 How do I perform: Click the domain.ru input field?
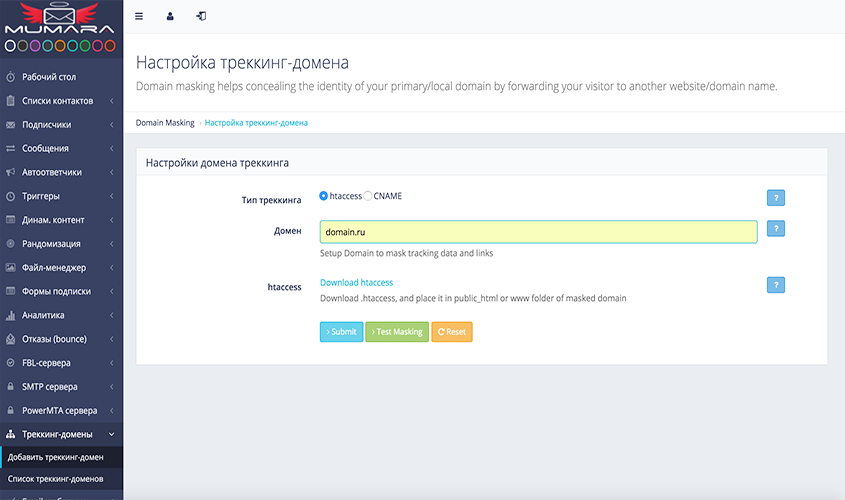[538, 232]
